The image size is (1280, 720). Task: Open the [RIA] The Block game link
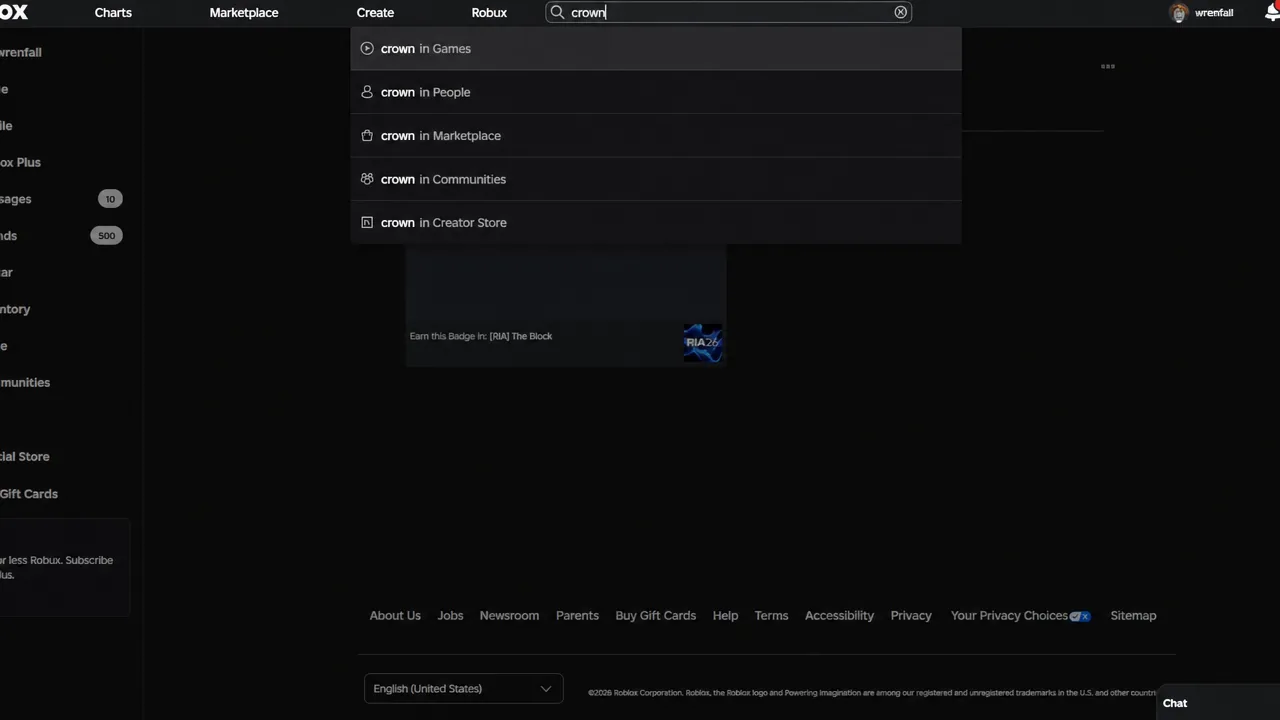[520, 336]
